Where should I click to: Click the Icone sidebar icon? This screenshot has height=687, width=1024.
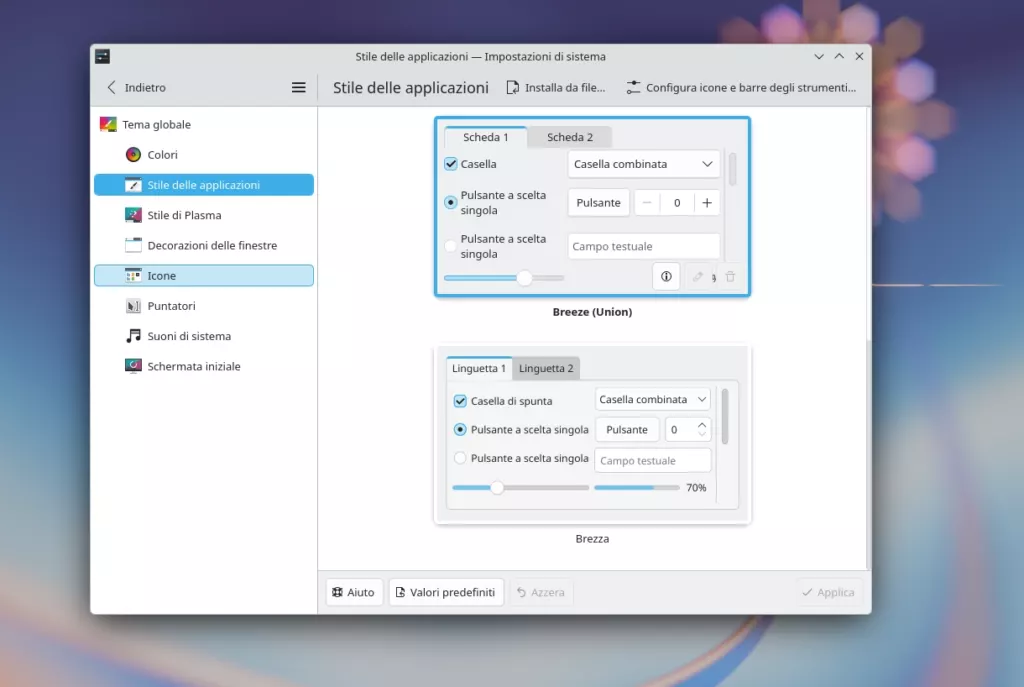coord(133,276)
